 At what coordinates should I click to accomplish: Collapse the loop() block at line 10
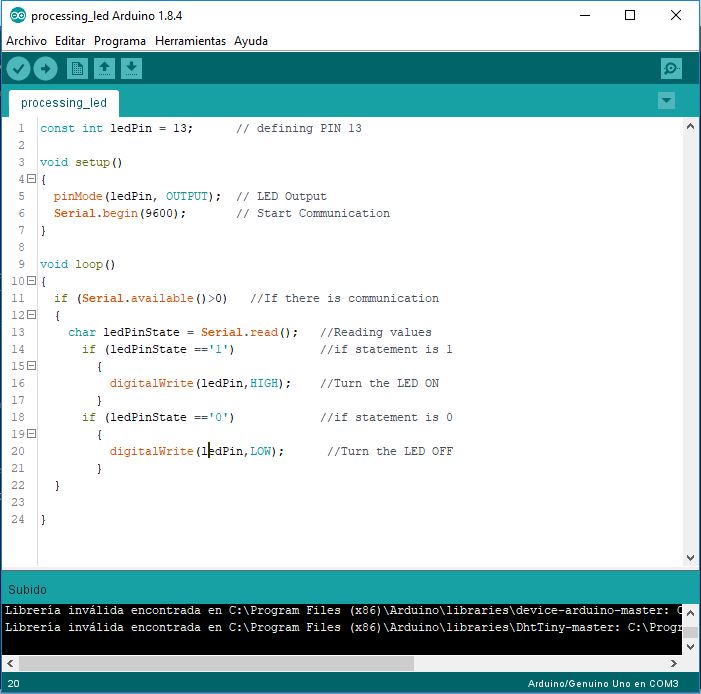(x=31, y=281)
